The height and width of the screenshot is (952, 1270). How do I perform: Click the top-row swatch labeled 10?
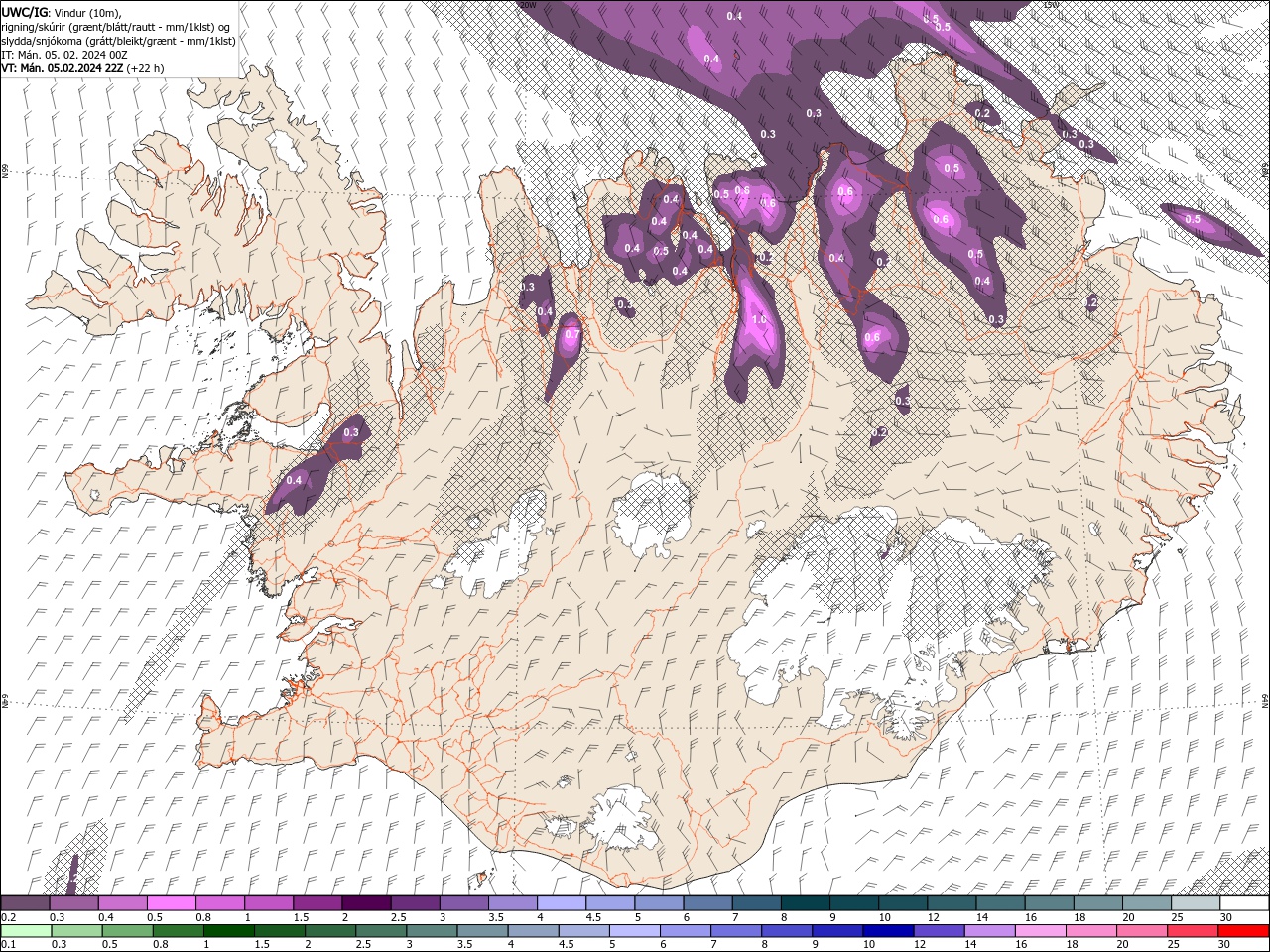902,903
